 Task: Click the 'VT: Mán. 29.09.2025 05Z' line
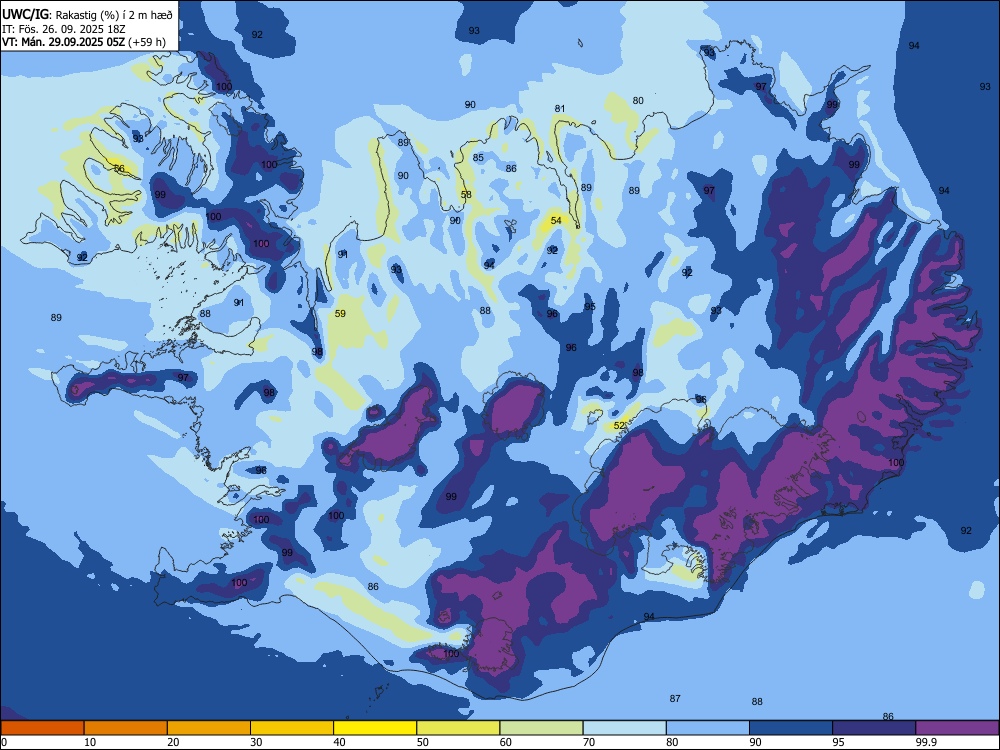tap(84, 42)
